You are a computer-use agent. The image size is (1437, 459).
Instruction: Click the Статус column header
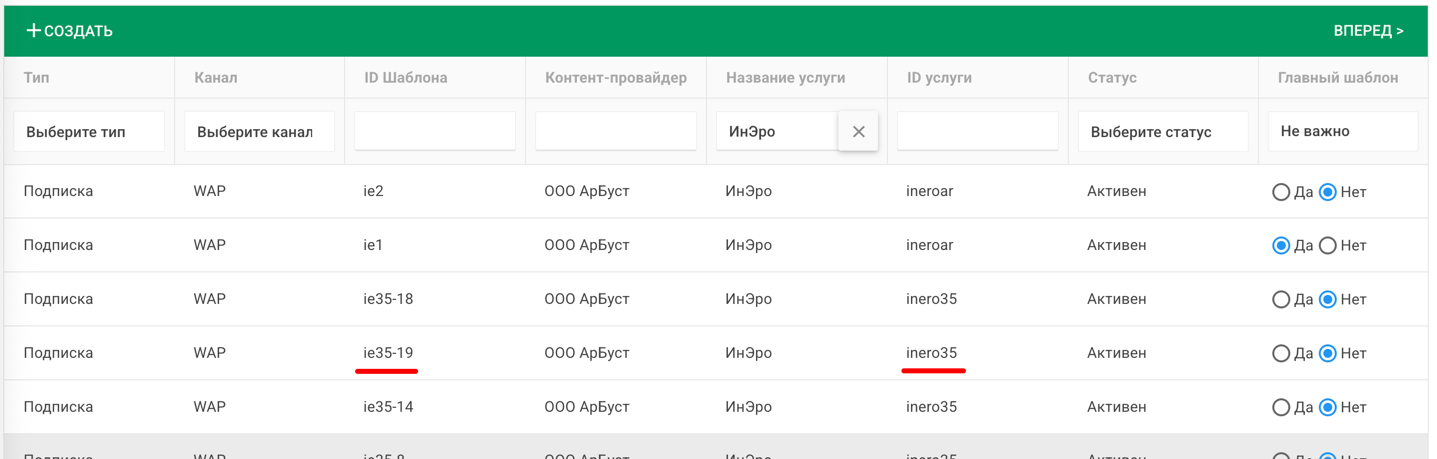pos(1112,78)
